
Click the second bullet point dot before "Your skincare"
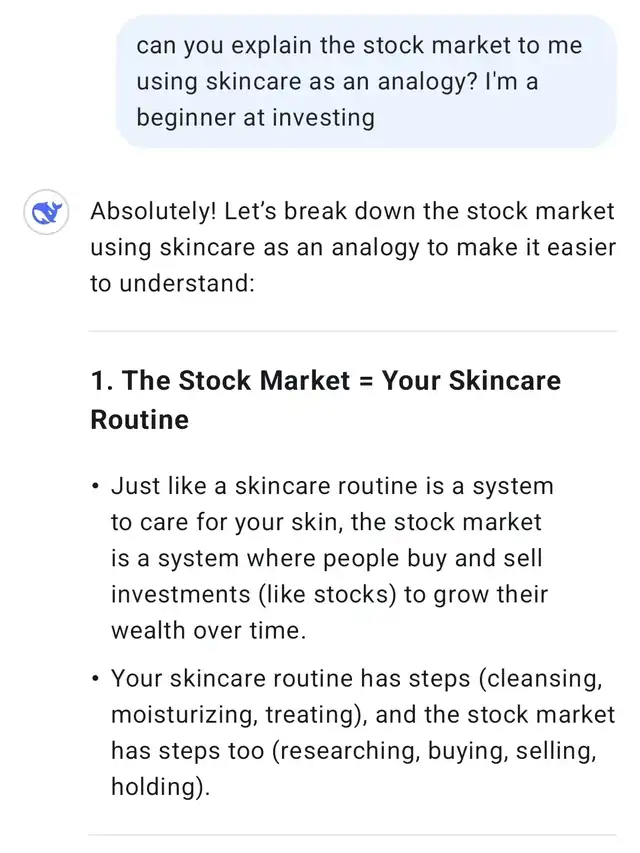tap(96, 678)
